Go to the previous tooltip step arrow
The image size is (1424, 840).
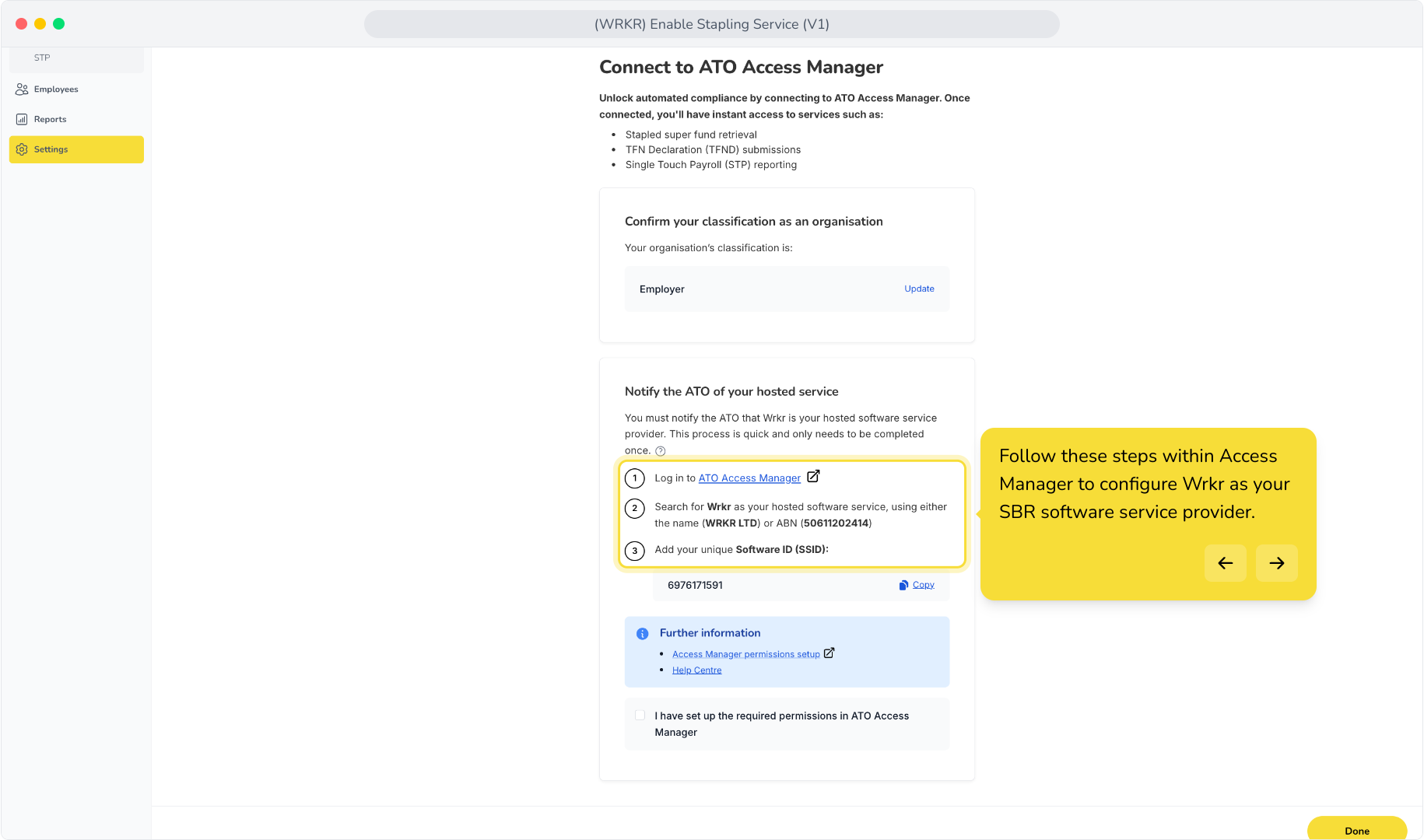click(x=1226, y=563)
